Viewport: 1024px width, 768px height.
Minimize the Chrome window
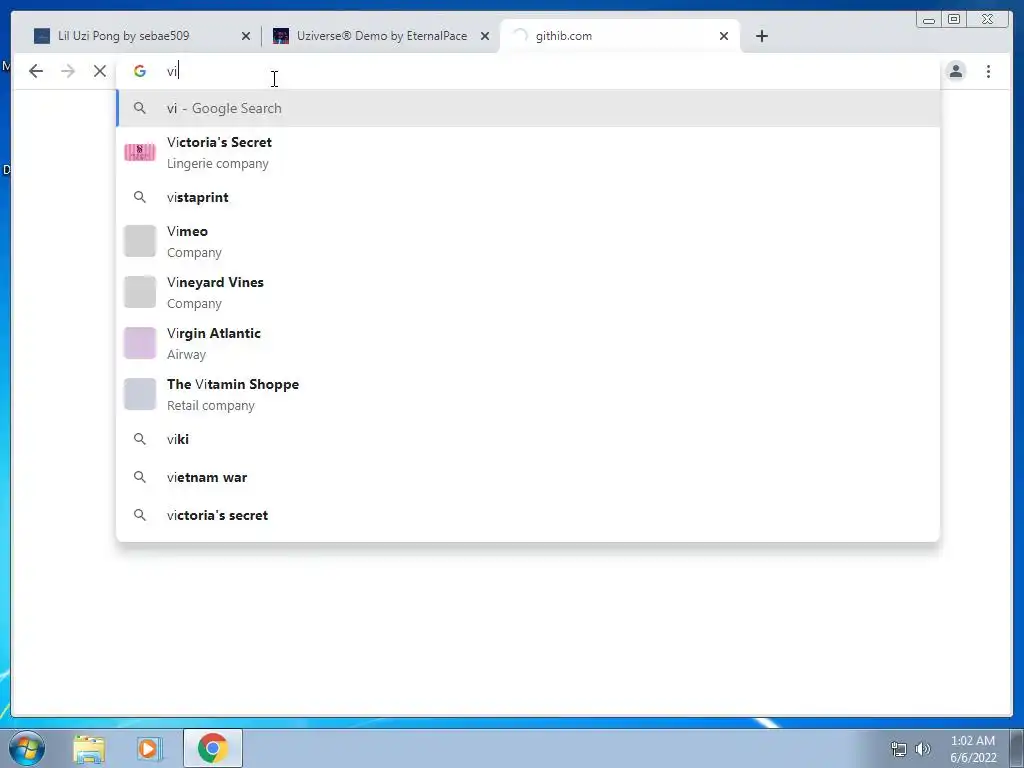pyautogui.click(x=929, y=20)
